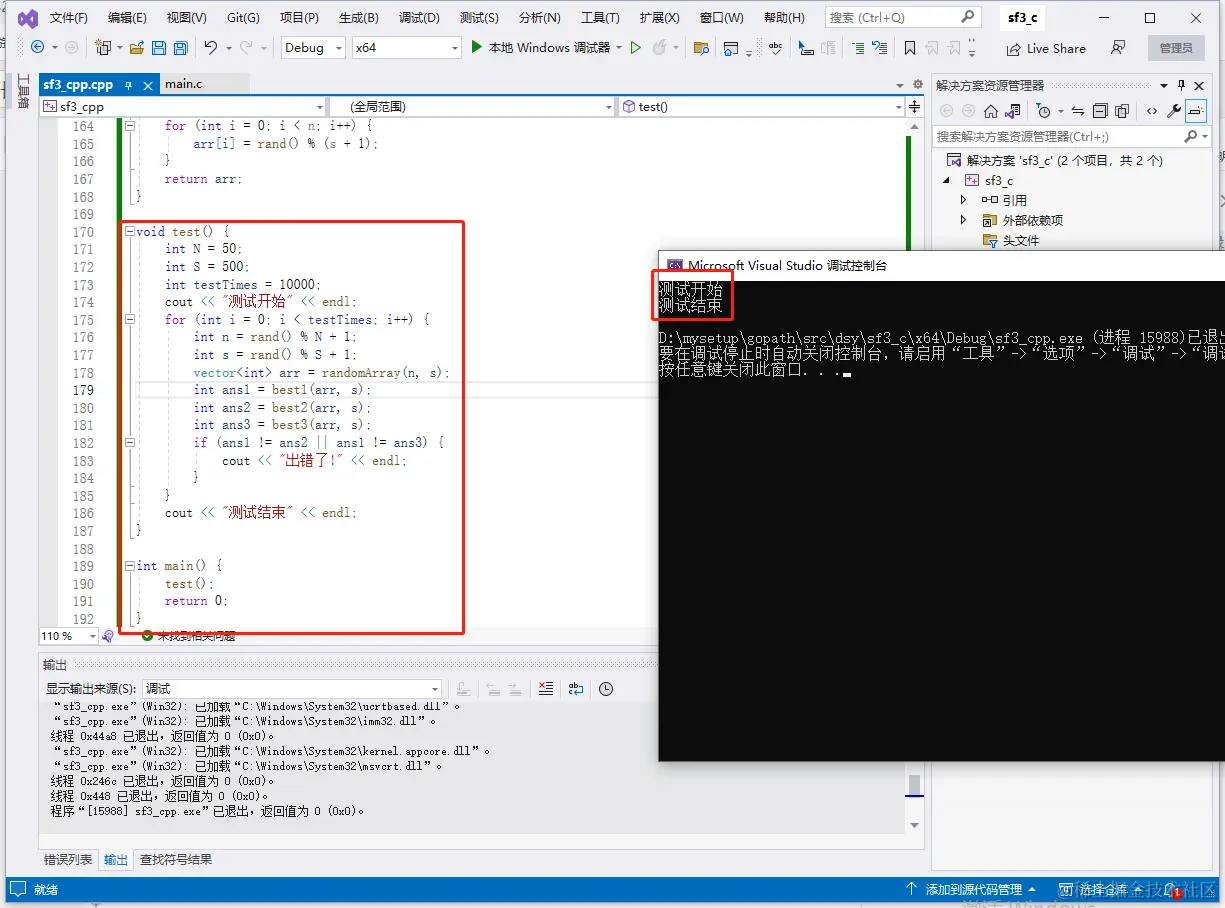Click the 管理员 button
The image size is (1225, 908).
1176,48
